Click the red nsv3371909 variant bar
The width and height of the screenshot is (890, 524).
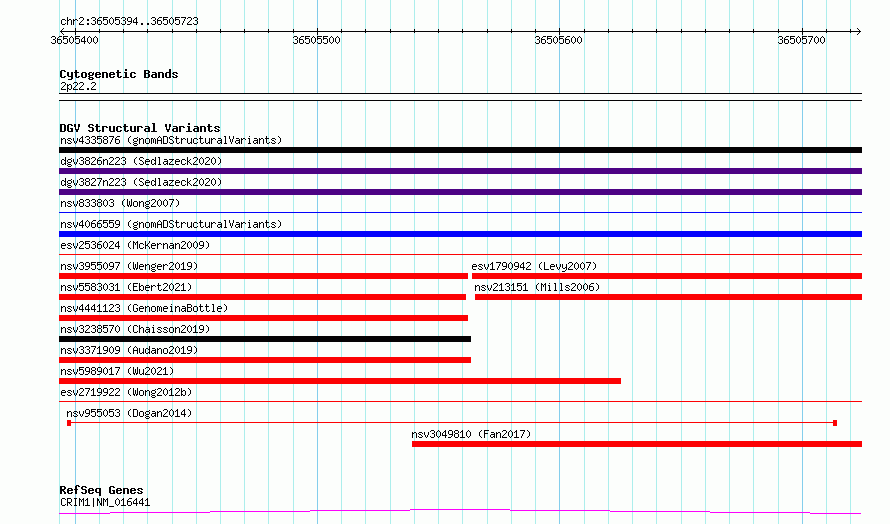[265, 360]
